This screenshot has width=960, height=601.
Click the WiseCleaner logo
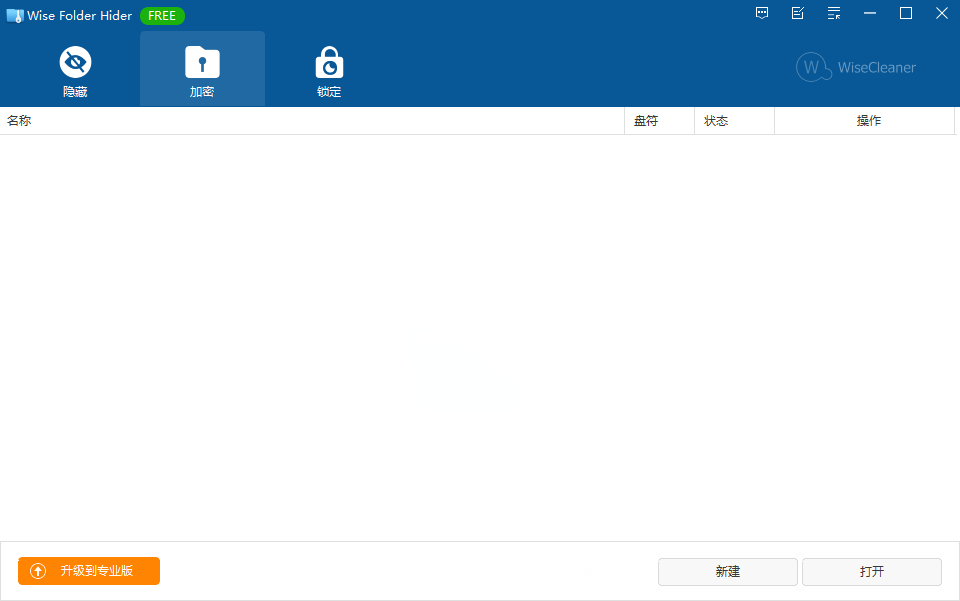pos(855,67)
